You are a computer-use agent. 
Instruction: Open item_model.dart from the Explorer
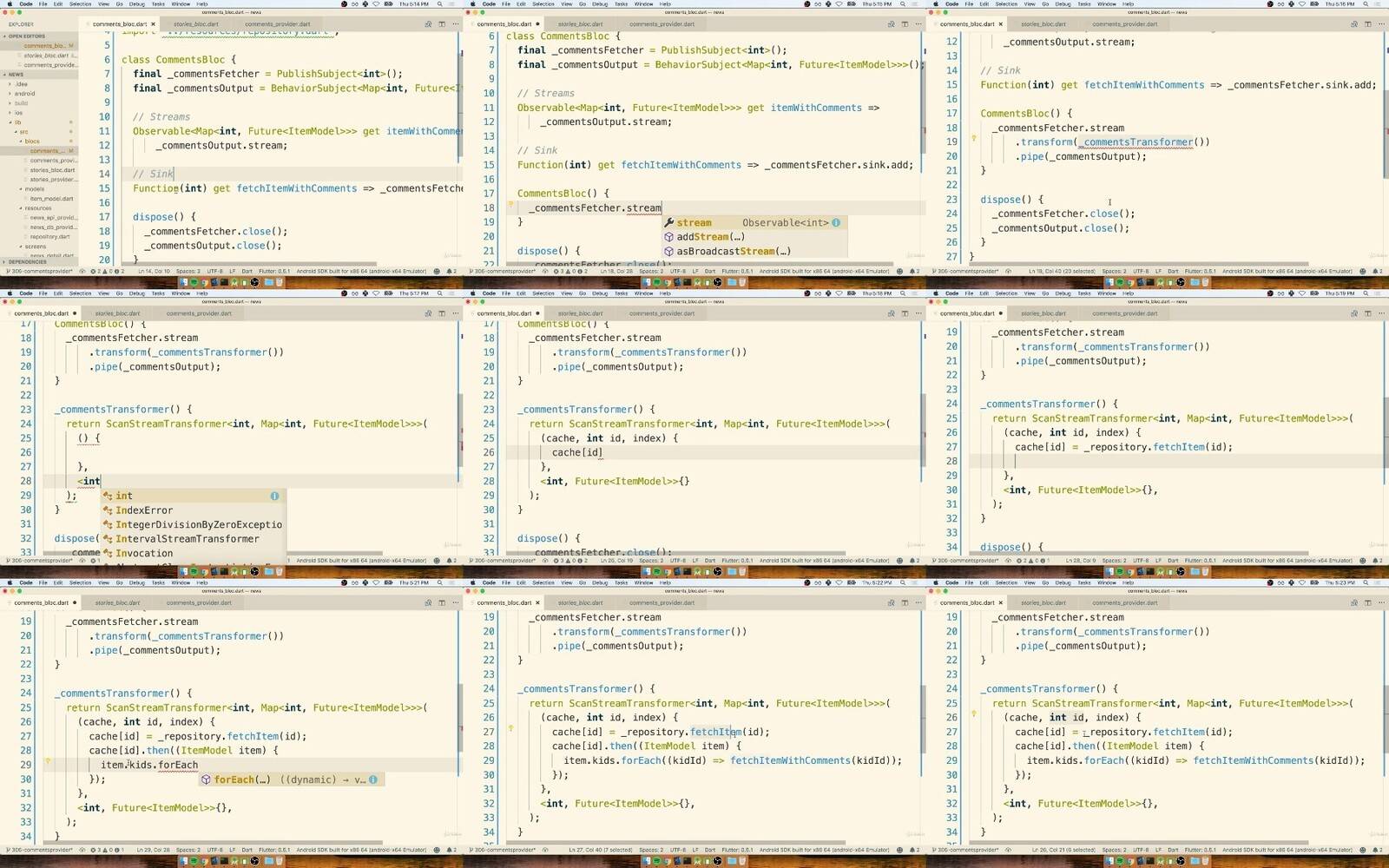pyautogui.click(x=51, y=199)
